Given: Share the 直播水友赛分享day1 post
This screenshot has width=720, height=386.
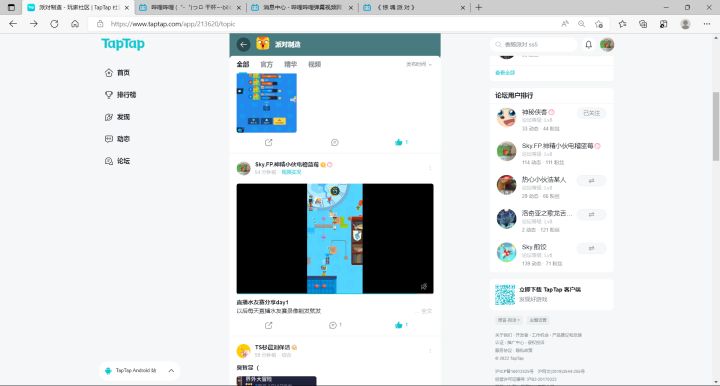Looking at the screenshot, I should click(x=269, y=325).
